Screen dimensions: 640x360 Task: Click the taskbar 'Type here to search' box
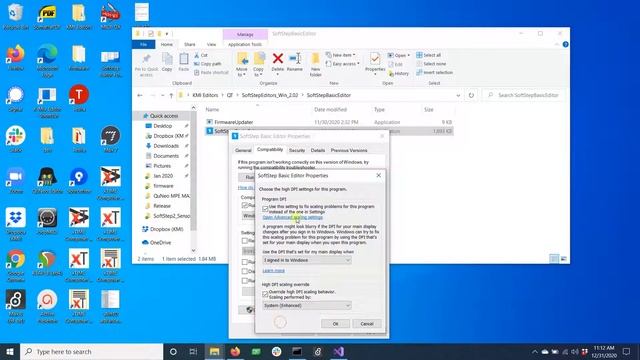click(91, 351)
